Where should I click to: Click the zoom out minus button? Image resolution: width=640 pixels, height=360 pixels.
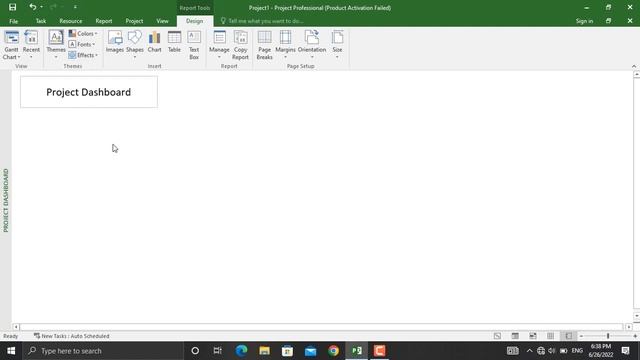581,336
